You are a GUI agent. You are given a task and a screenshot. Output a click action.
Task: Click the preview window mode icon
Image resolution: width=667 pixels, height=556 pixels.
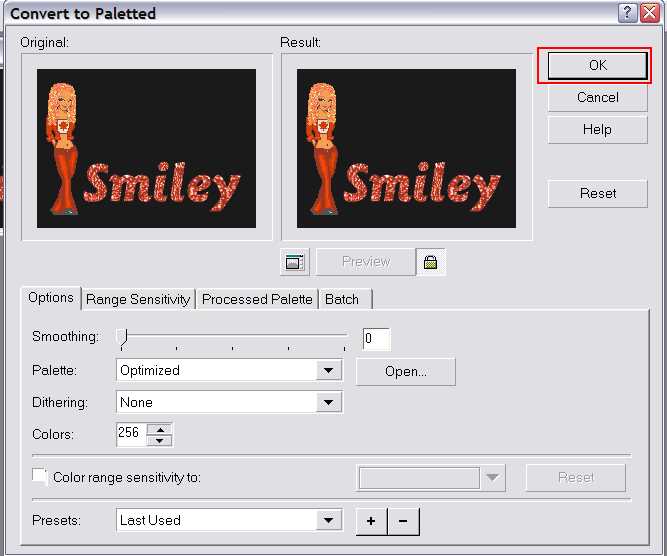tap(294, 262)
